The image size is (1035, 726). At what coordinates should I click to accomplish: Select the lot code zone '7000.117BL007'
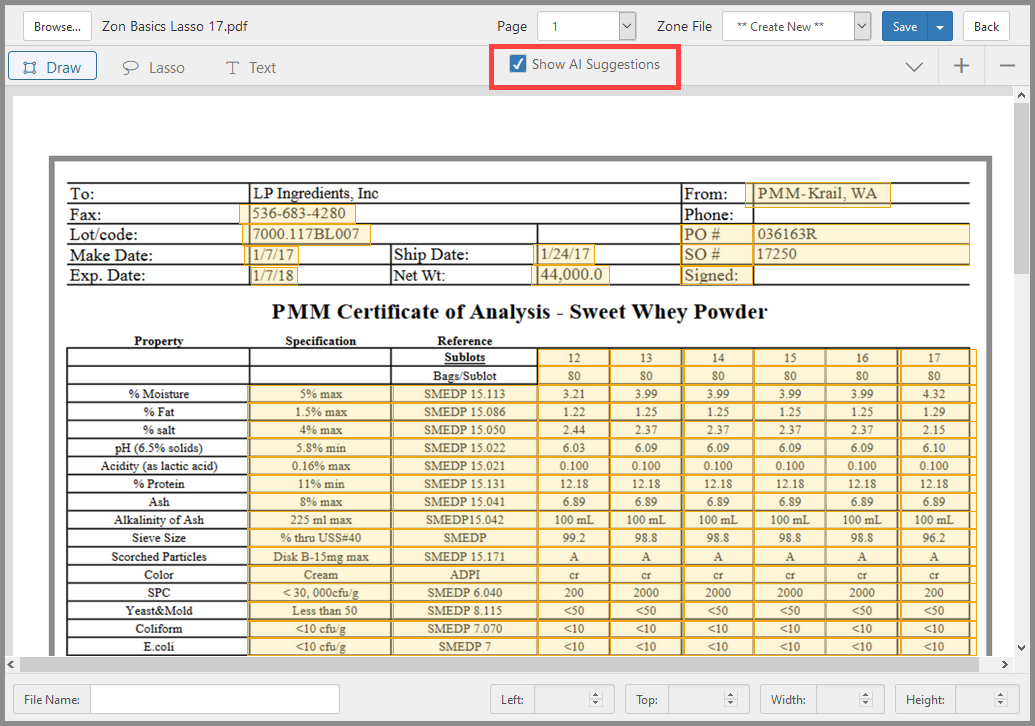(x=306, y=234)
